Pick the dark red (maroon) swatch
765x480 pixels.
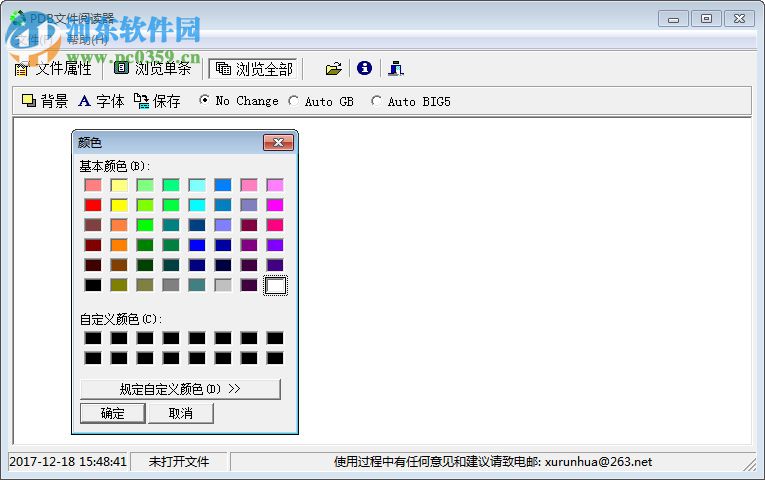[93, 245]
